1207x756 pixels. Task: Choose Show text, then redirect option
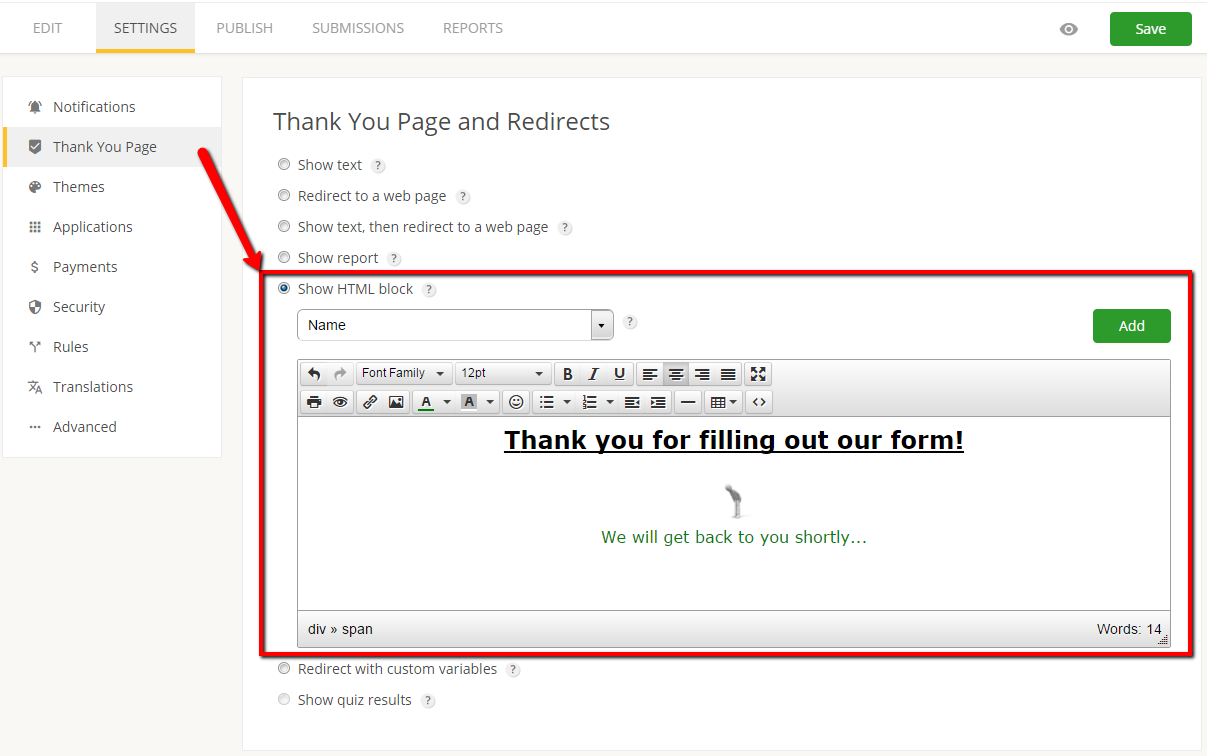point(284,226)
